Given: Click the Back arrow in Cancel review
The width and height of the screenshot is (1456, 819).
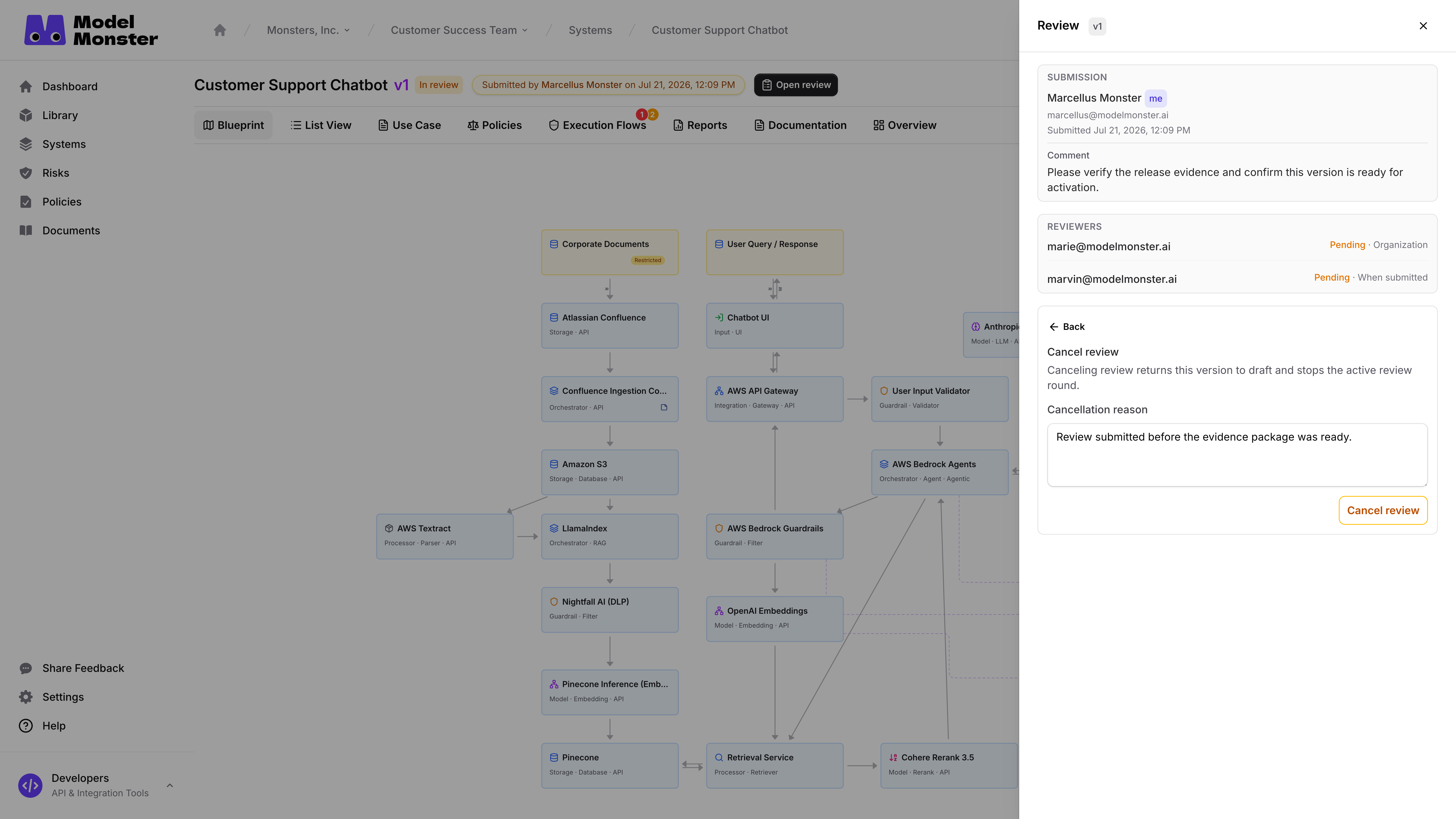Looking at the screenshot, I should (1066, 327).
